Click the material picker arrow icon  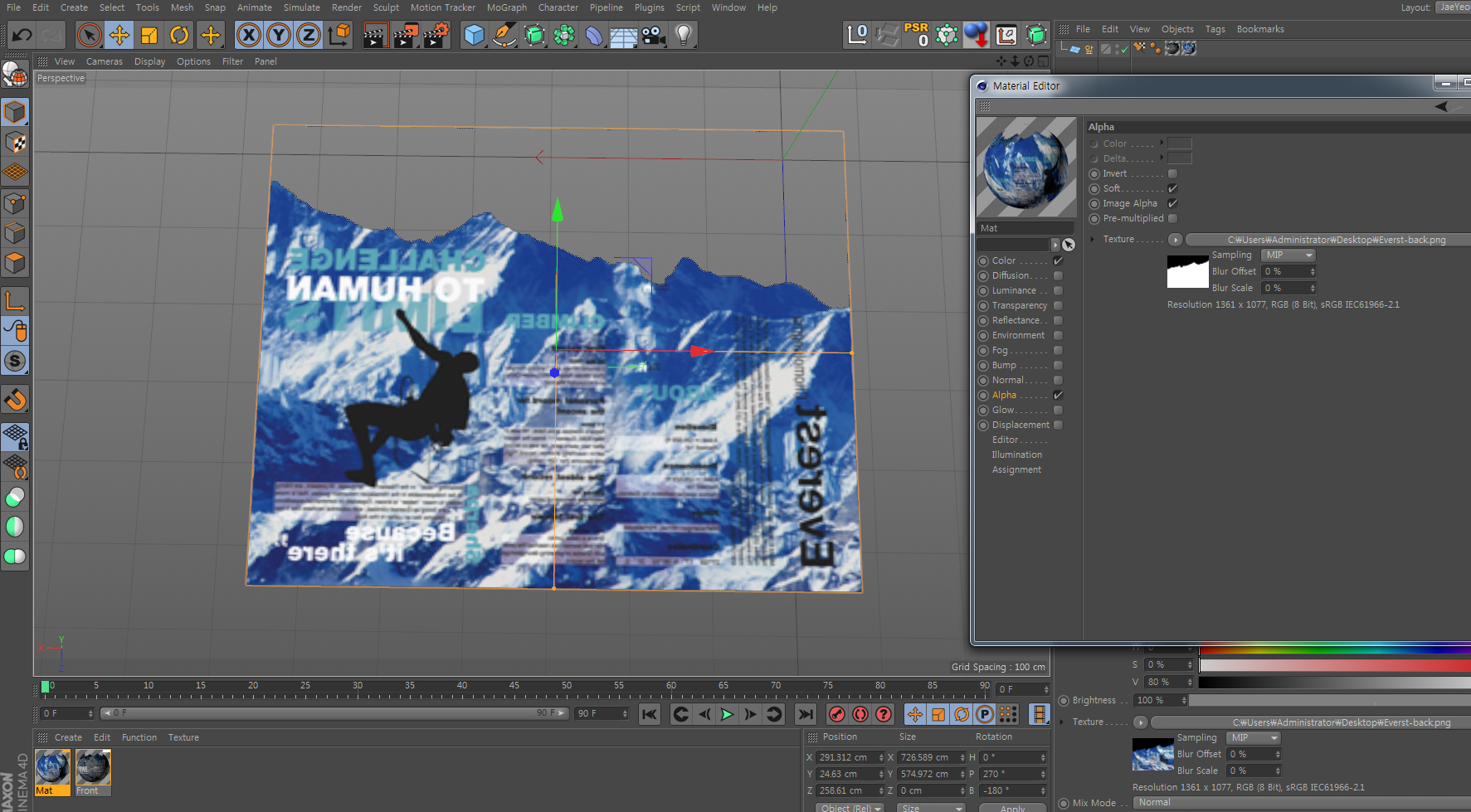(x=1069, y=245)
